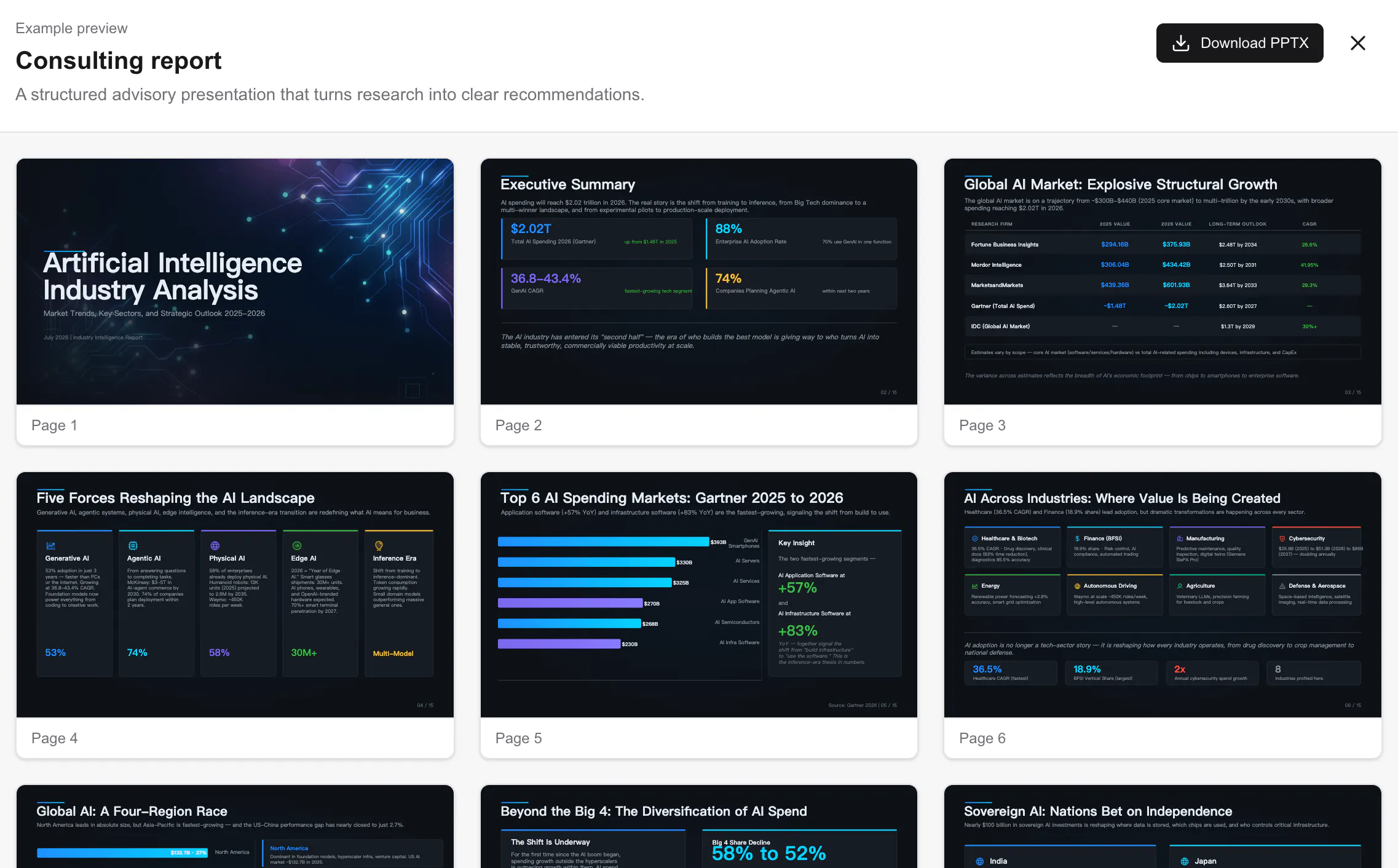The image size is (1398, 868).
Task: Click the Finance (BFSI) dollar icon
Action: (x=1077, y=539)
